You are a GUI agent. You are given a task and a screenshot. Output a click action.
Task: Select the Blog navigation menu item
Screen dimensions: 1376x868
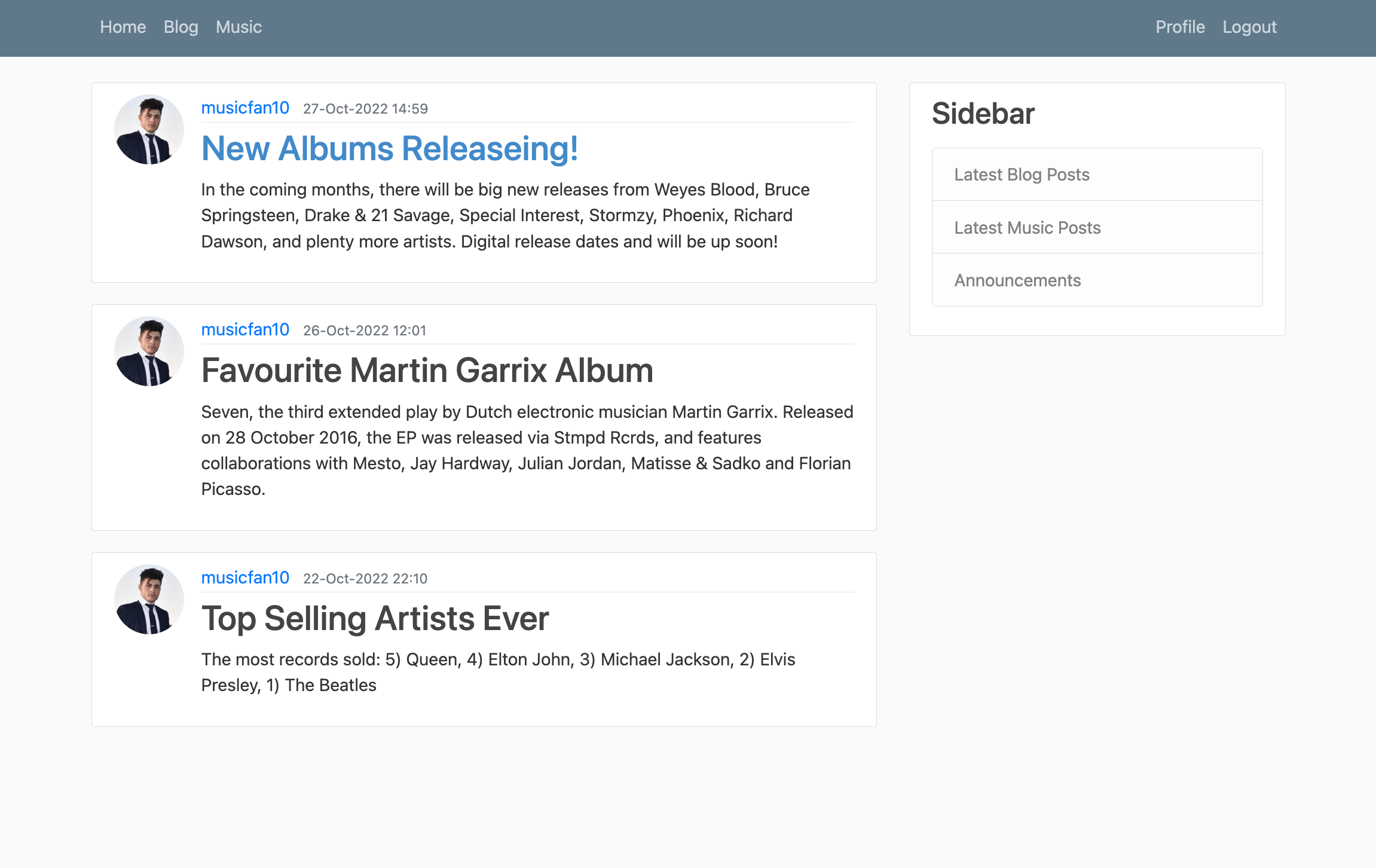coord(180,27)
